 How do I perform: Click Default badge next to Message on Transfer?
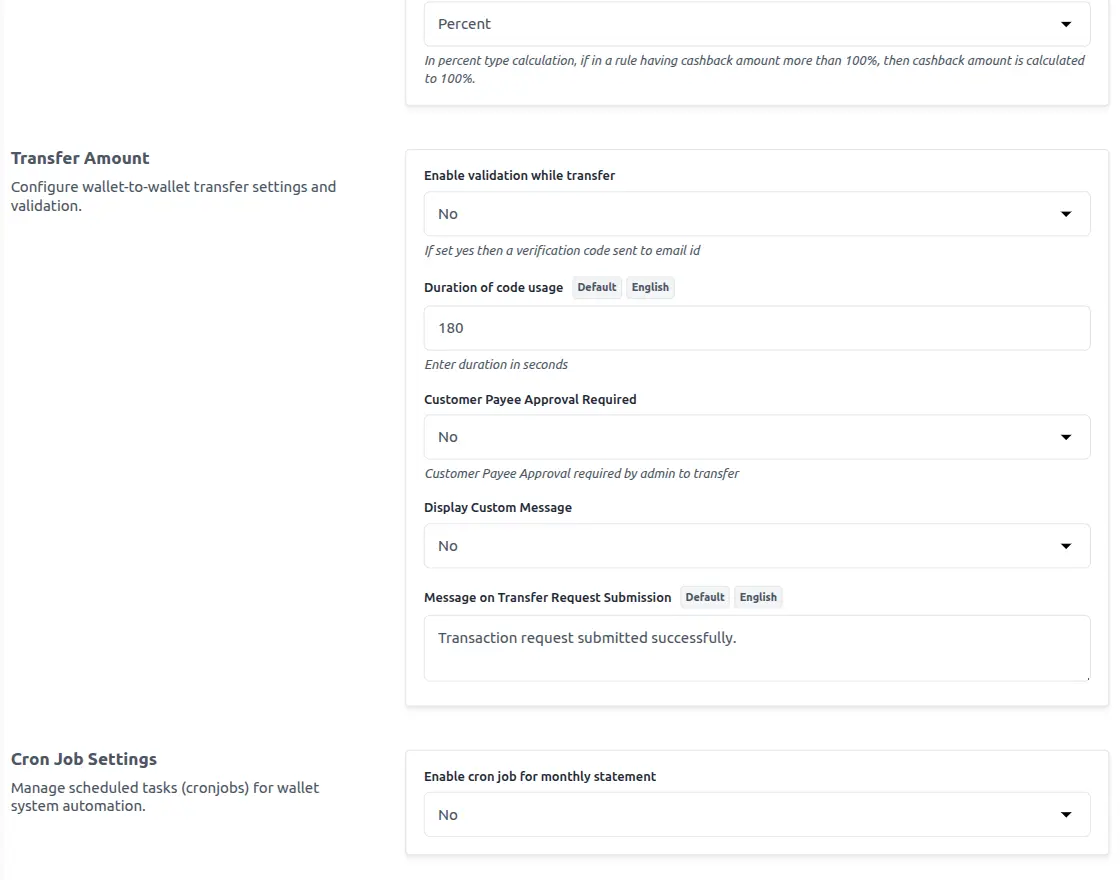pyautogui.click(x=705, y=598)
